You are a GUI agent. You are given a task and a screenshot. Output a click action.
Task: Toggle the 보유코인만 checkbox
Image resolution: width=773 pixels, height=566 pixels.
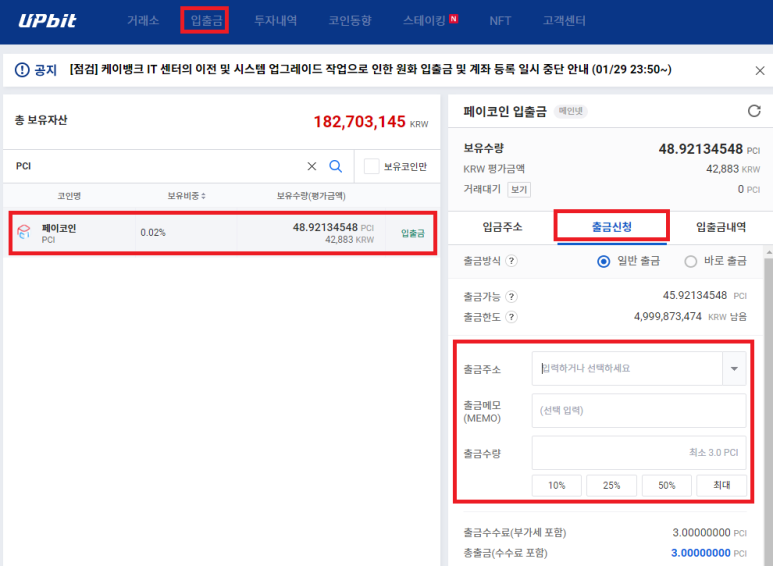pos(371,166)
